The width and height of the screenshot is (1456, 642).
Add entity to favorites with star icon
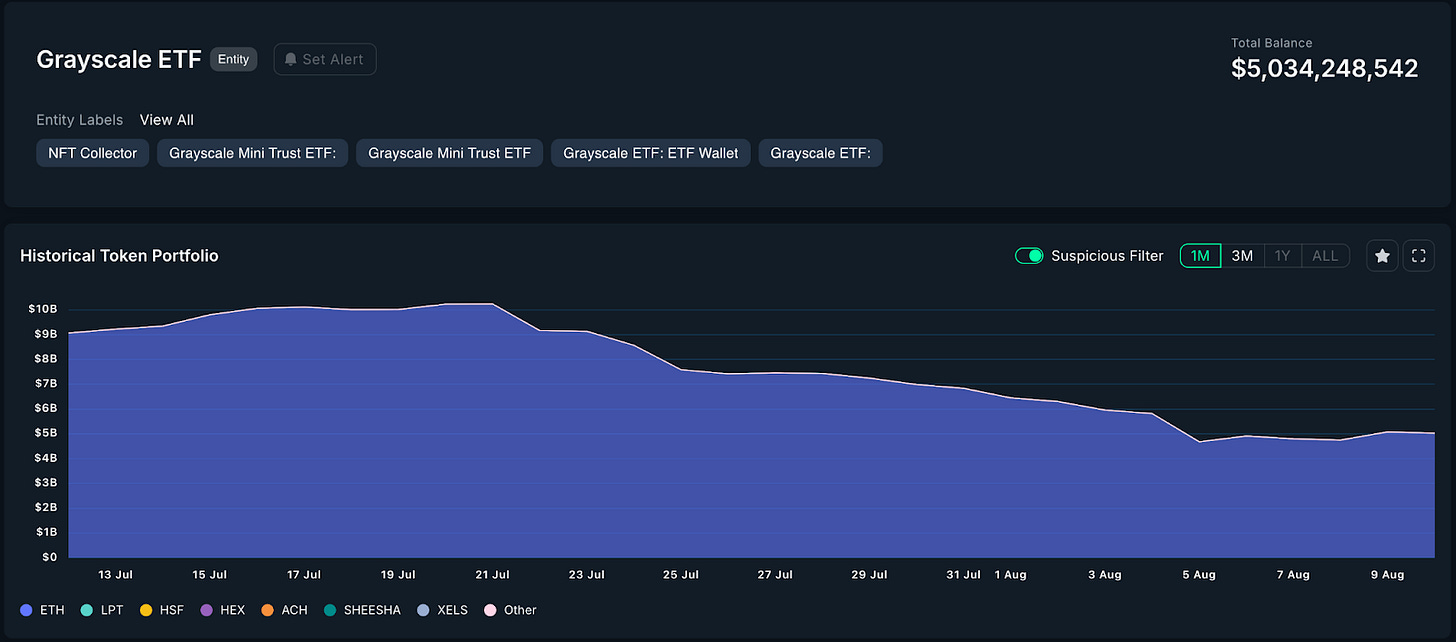(1382, 256)
